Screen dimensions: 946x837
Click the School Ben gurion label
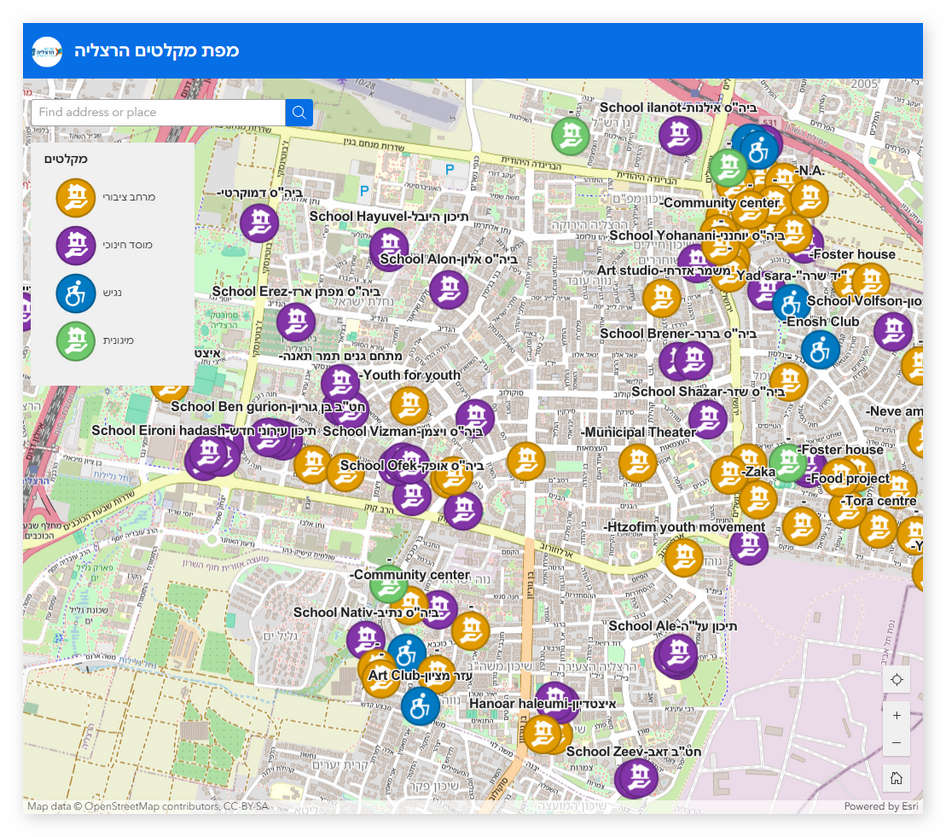[268, 407]
